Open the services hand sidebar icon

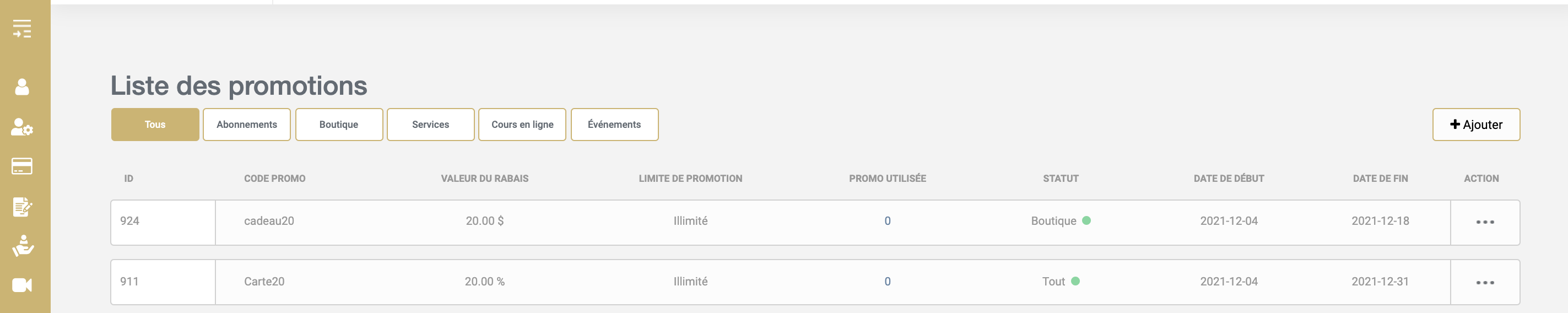(x=23, y=246)
